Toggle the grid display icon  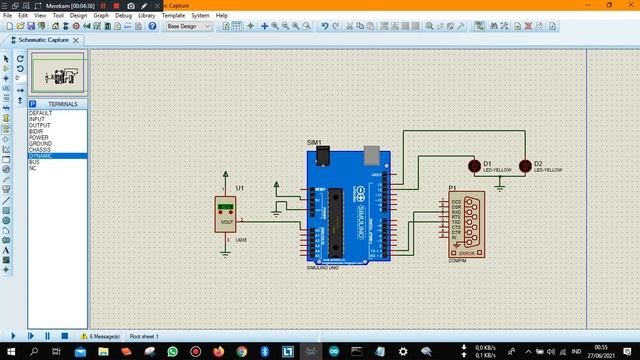tap(237, 26)
